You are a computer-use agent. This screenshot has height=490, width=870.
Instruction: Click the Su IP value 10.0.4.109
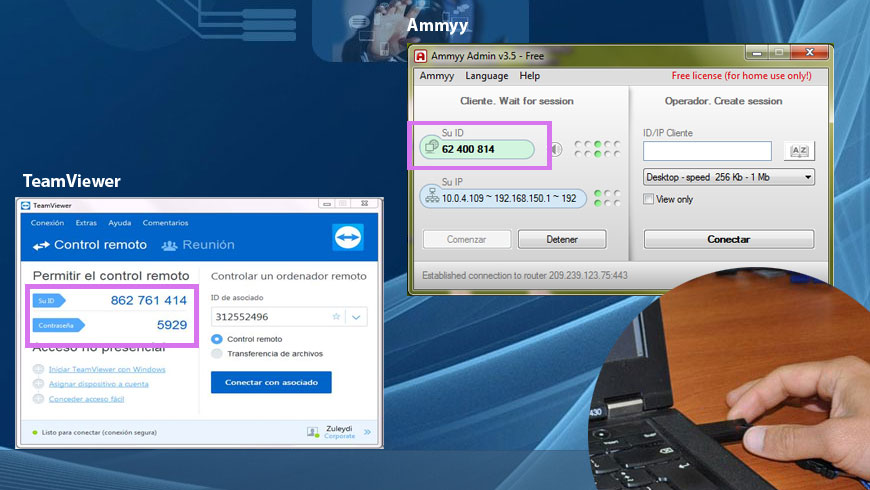[509, 198]
